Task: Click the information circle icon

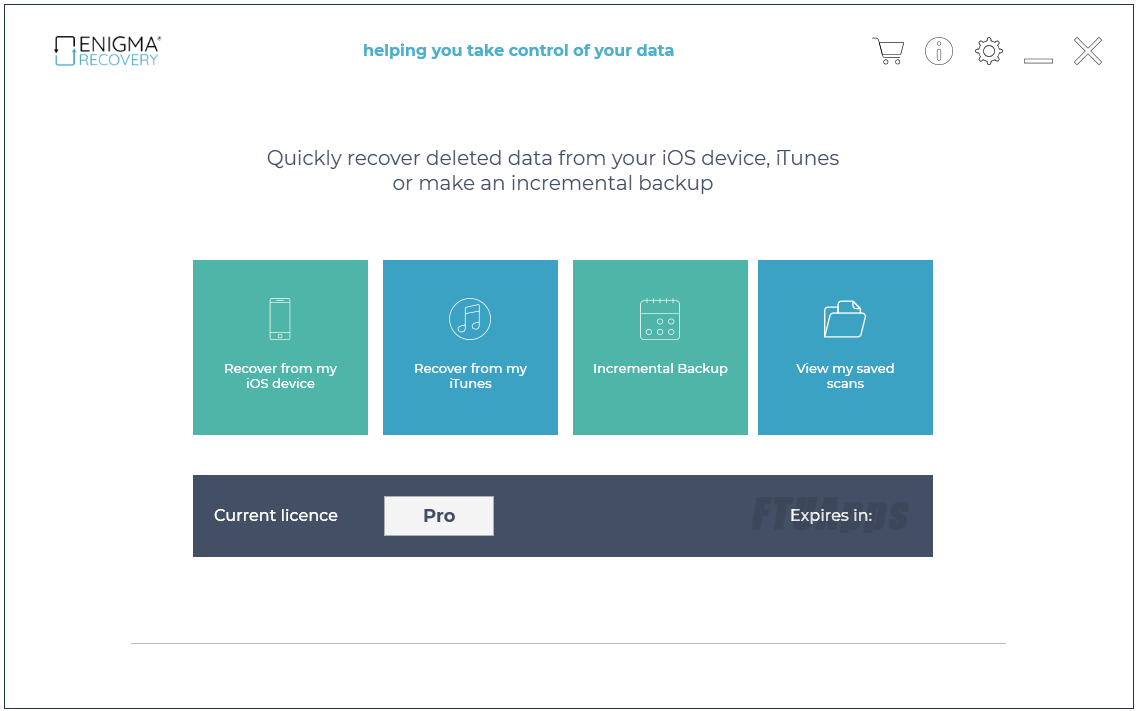Action: point(938,51)
